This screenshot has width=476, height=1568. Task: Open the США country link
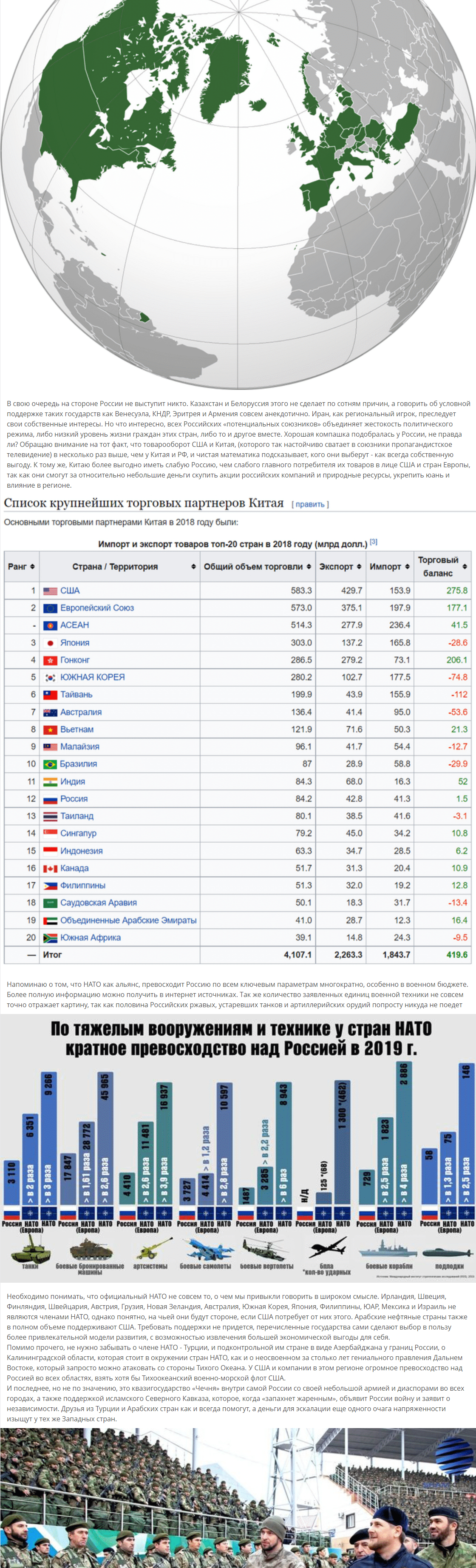pyautogui.click(x=70, y=591)
